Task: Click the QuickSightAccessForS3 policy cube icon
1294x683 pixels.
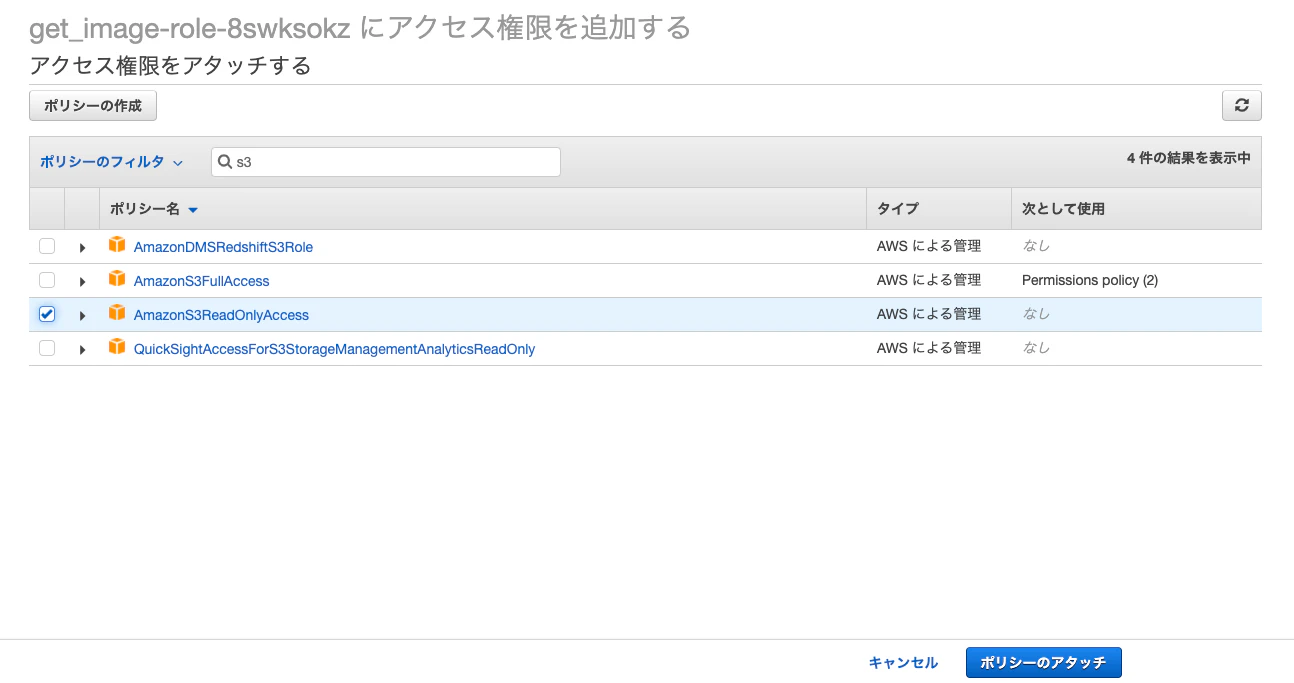Action: pyautogui.click(x=117, y=348)
